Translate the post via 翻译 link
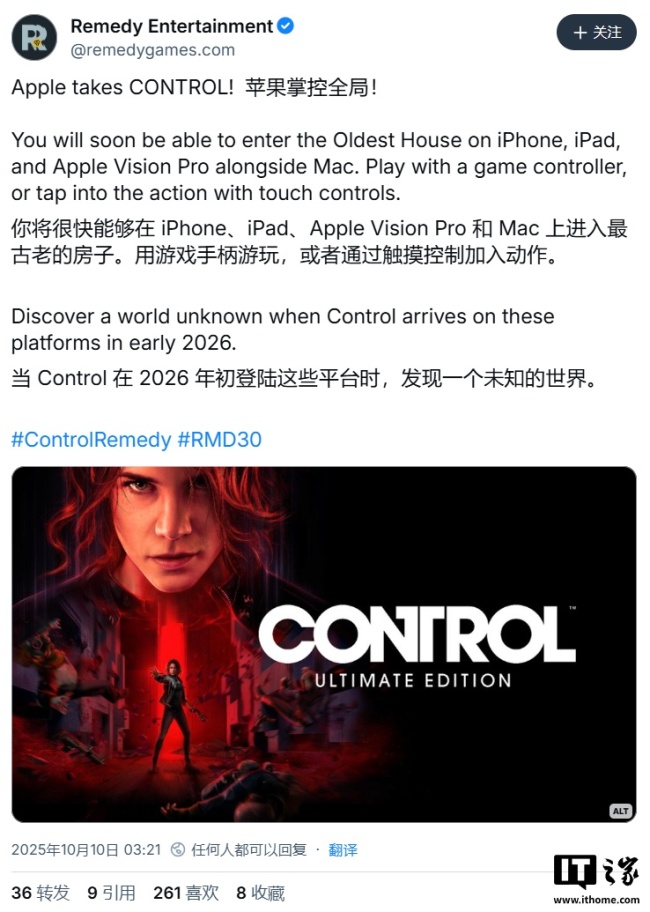The height and width of the screenshot is (912, 650). click(343, 850)
